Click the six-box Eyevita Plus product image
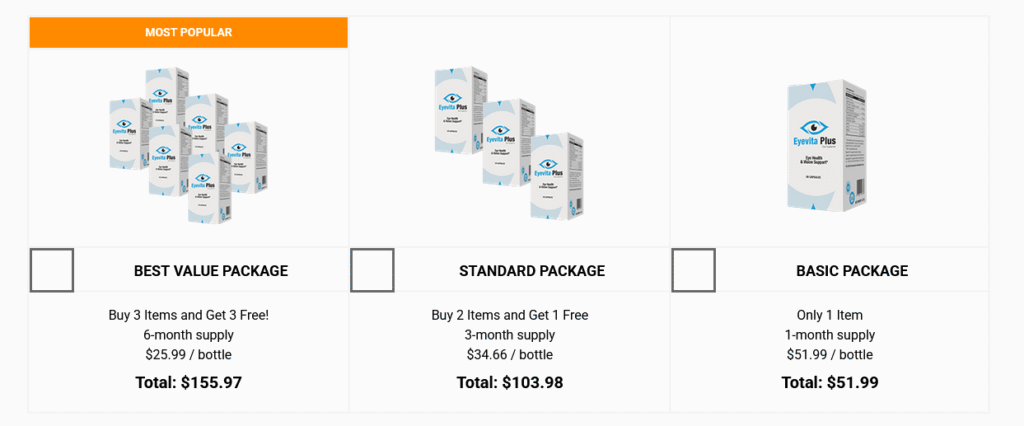 pos(189,145)
